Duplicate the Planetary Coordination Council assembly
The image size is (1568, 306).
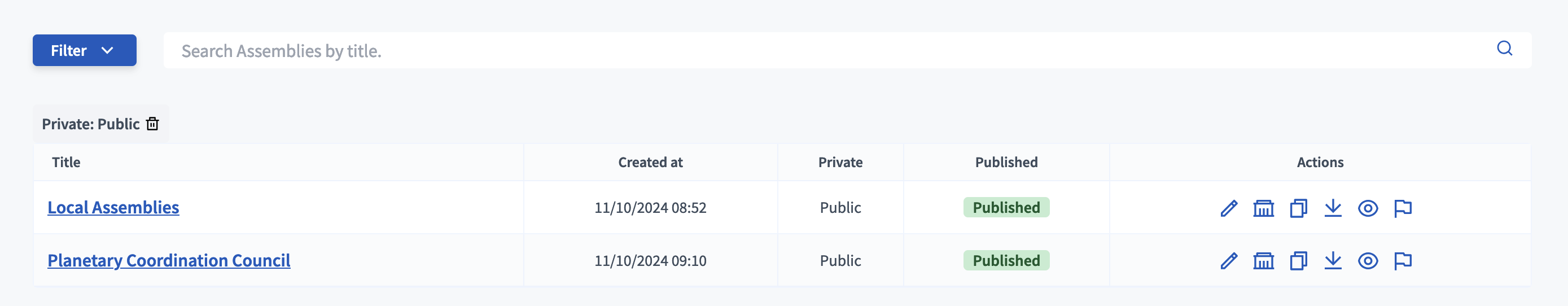[1298, 261]
